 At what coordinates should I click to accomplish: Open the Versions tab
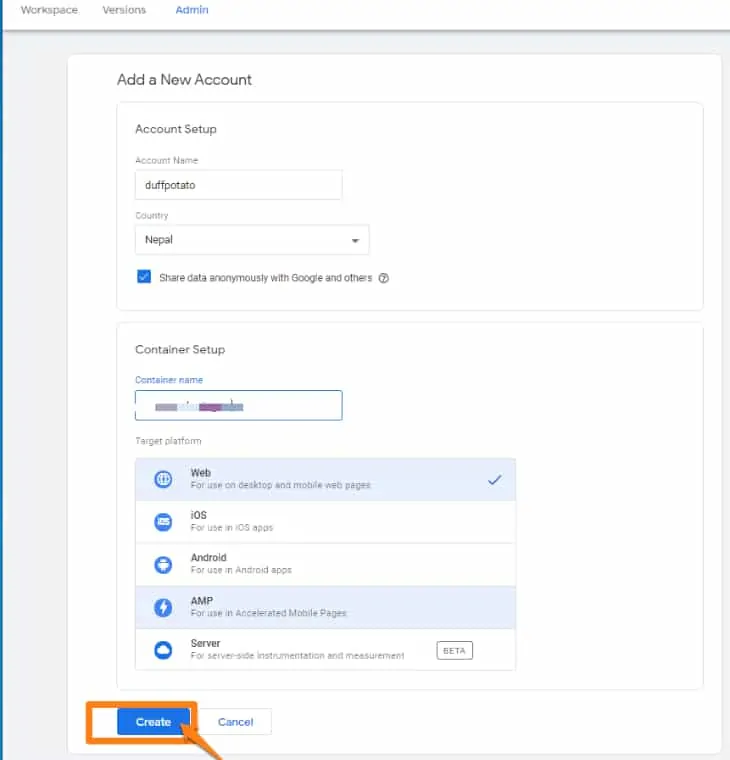tap(124, 10)
